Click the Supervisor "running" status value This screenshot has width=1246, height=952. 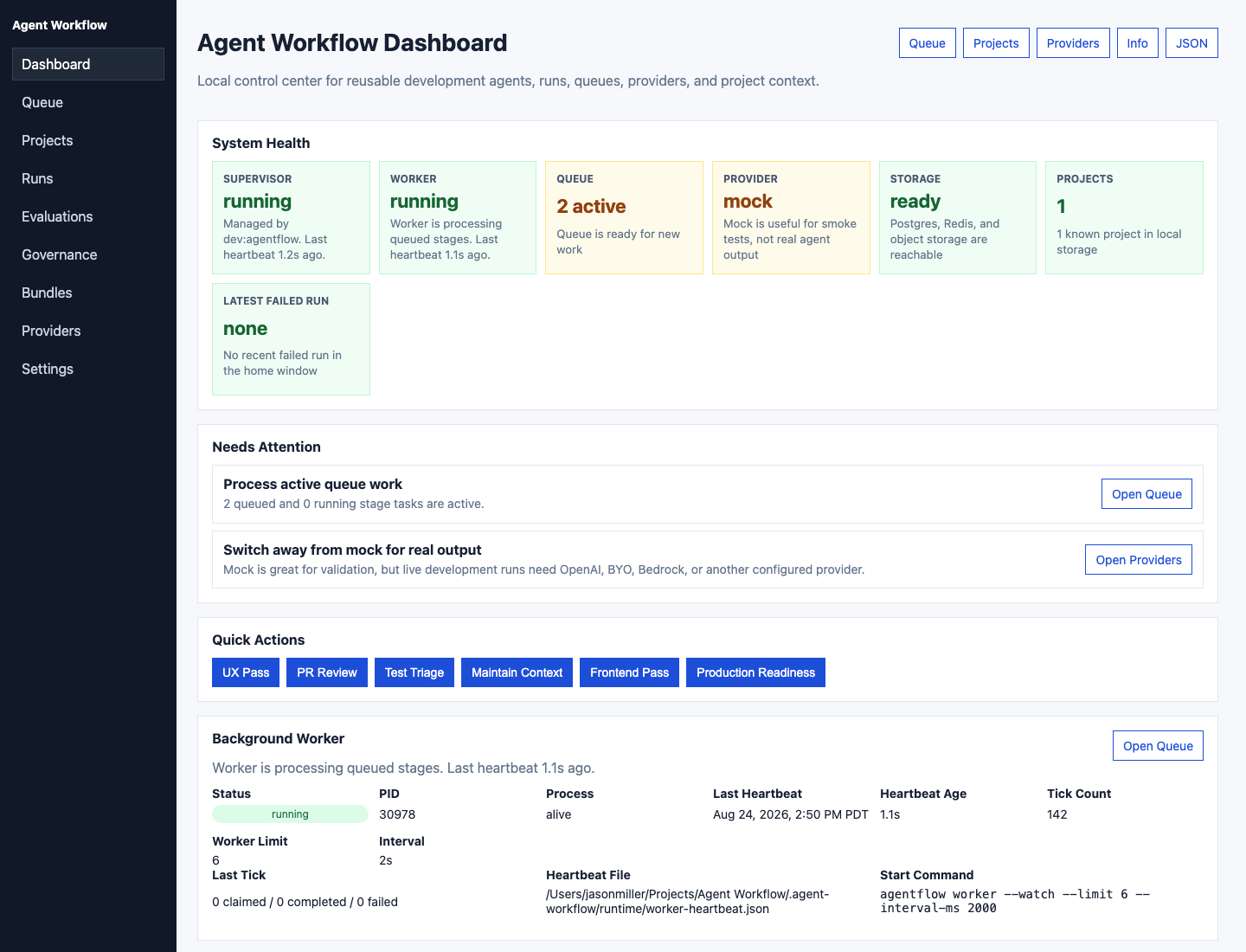click(x=258, y=202)
